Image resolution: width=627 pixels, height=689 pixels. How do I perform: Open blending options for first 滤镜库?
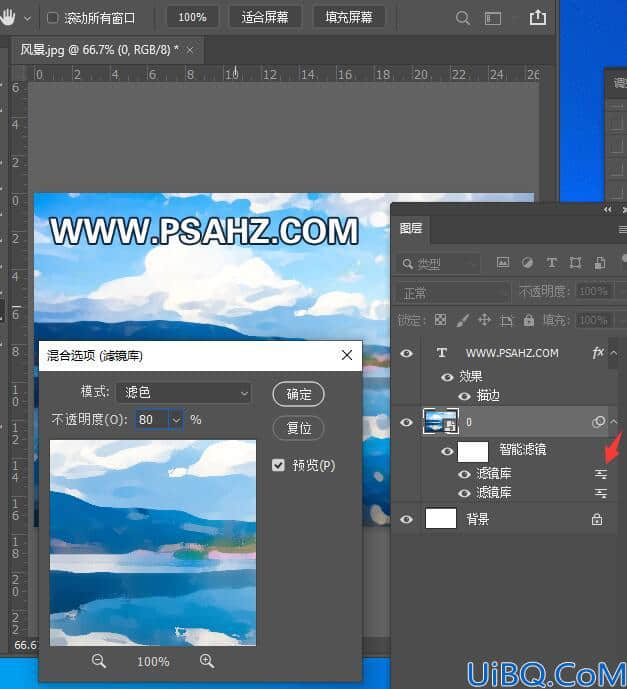[x=601, y=474]
